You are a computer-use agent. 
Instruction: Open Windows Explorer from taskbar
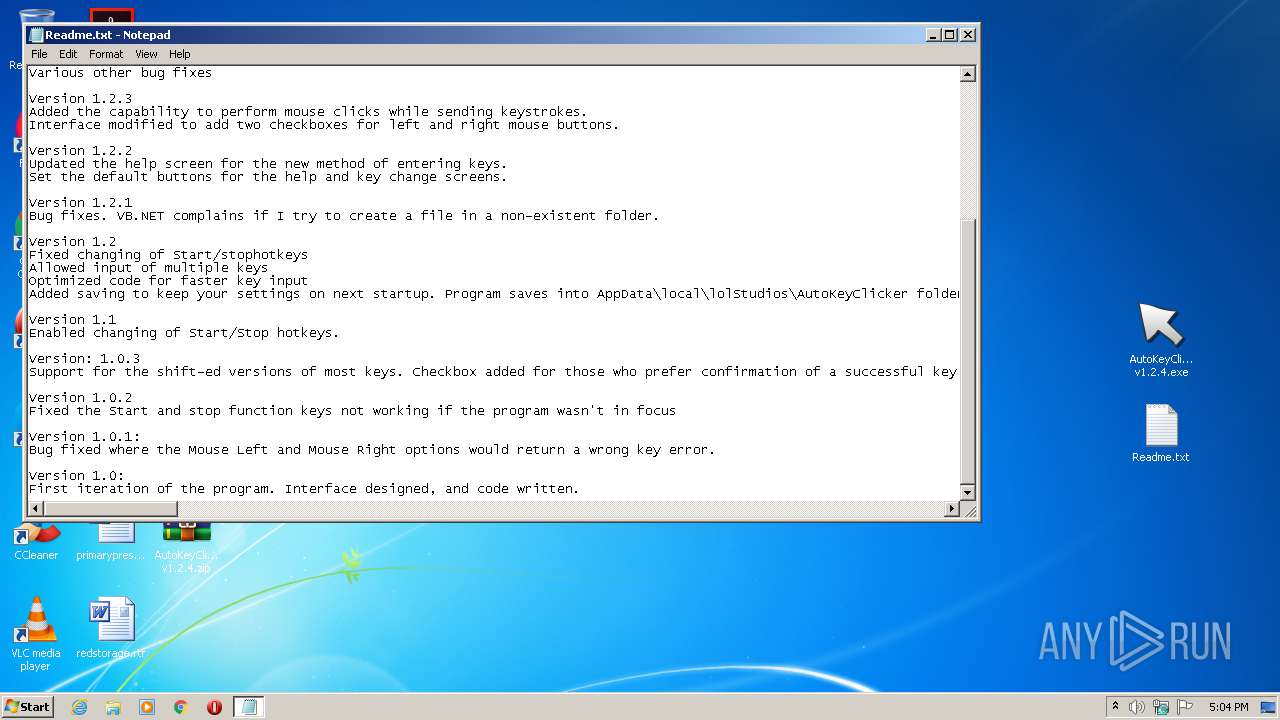113,707
